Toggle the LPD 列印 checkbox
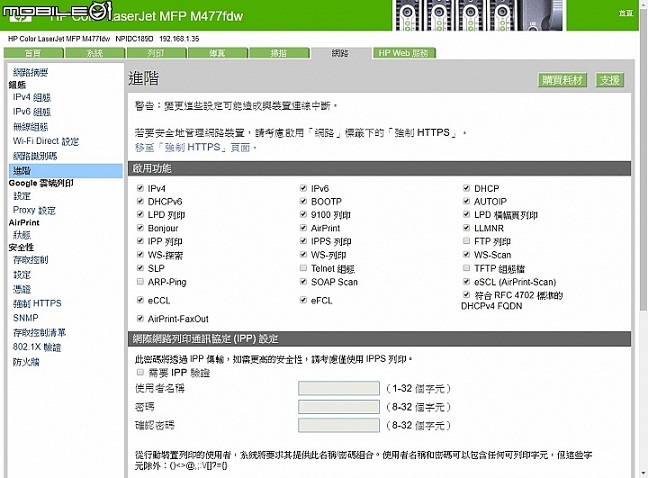 point(140,214)
